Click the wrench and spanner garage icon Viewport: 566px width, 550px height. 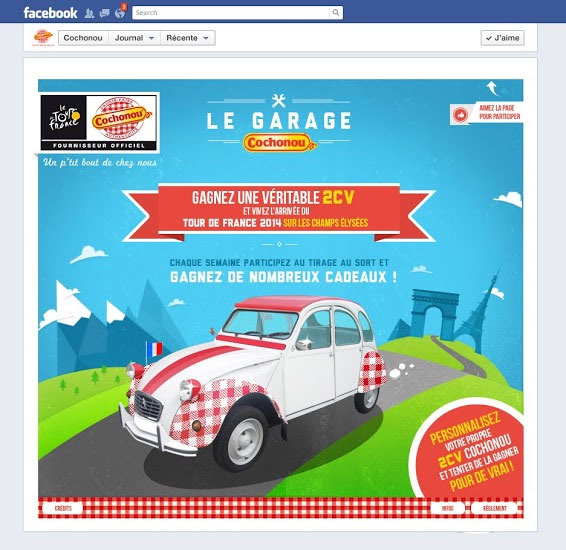tap(279, 101)
